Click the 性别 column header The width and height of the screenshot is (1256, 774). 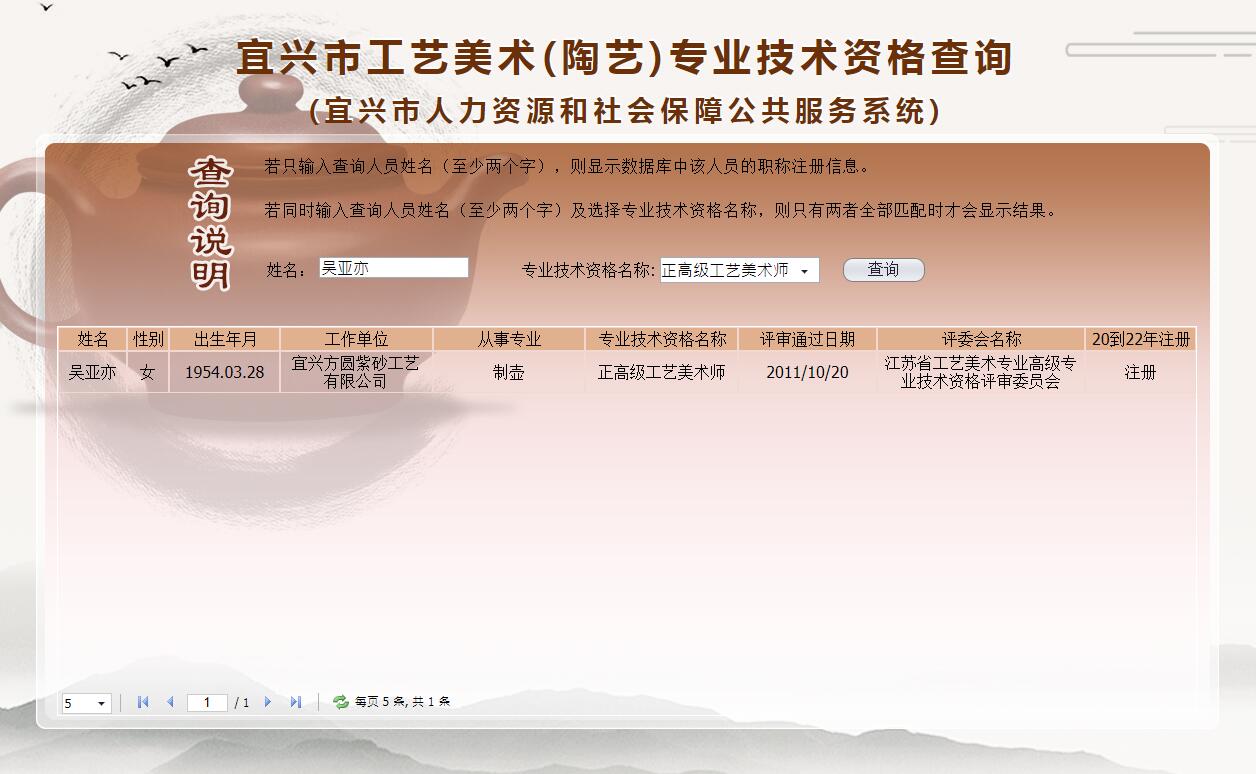point(146,338)
